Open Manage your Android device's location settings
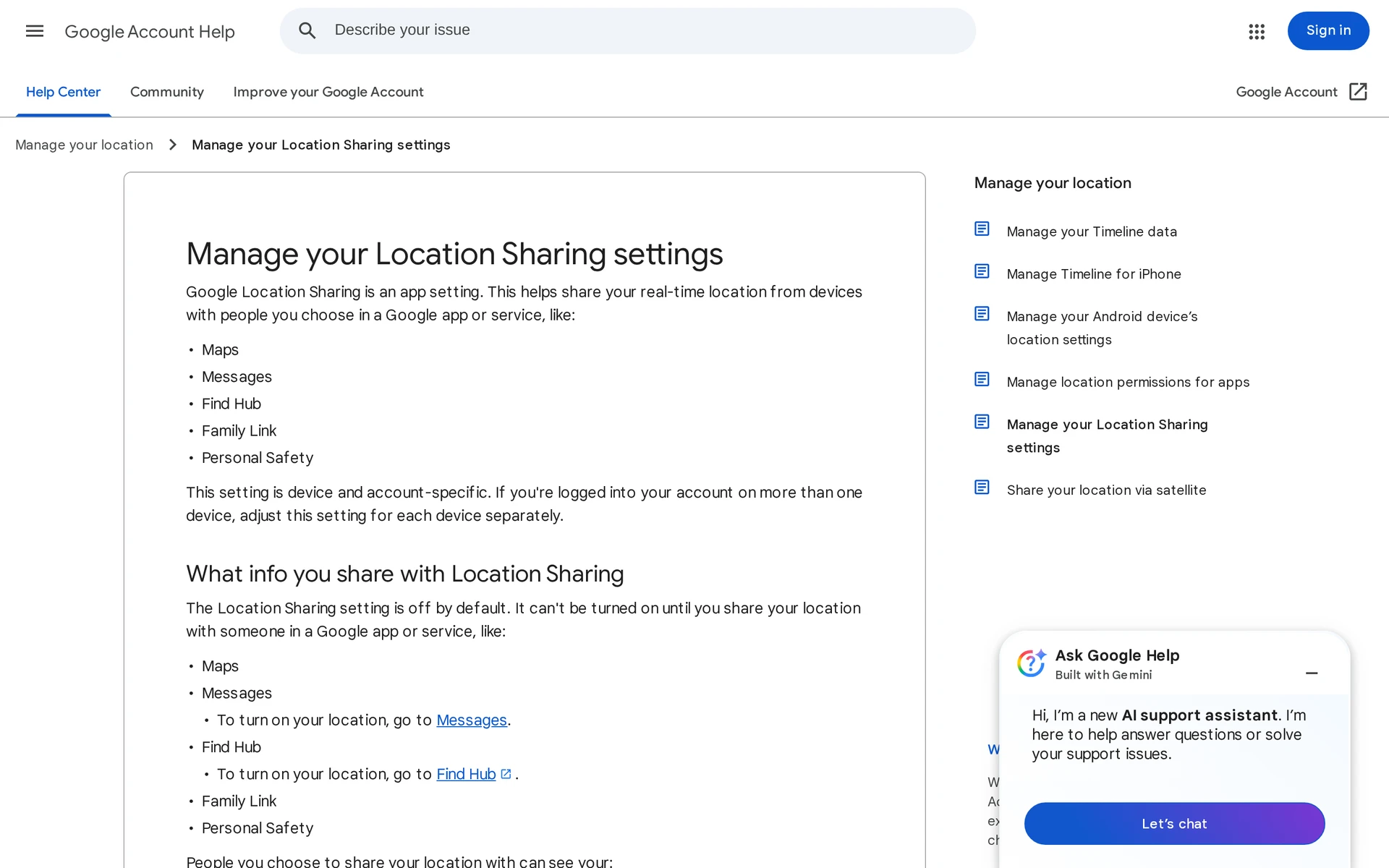This screenshot has width=1389, height=868. [x=1102, y=328]
